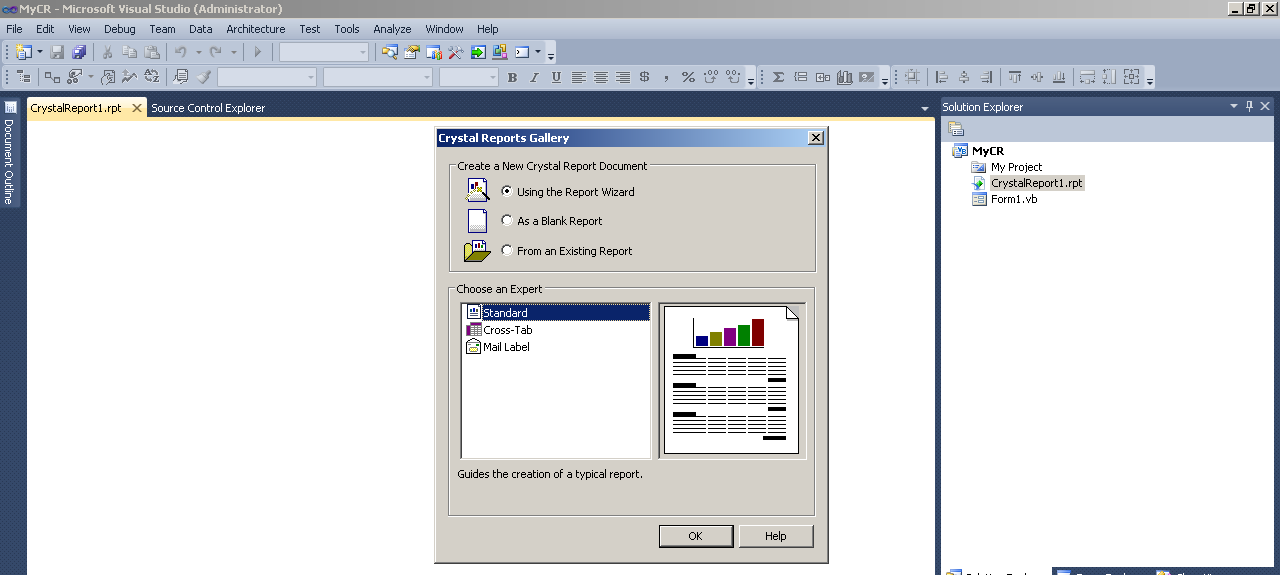Click the Save icon in toolbar
The width and height of the screenshot is (1280, 575).
[x=57, y=52]
